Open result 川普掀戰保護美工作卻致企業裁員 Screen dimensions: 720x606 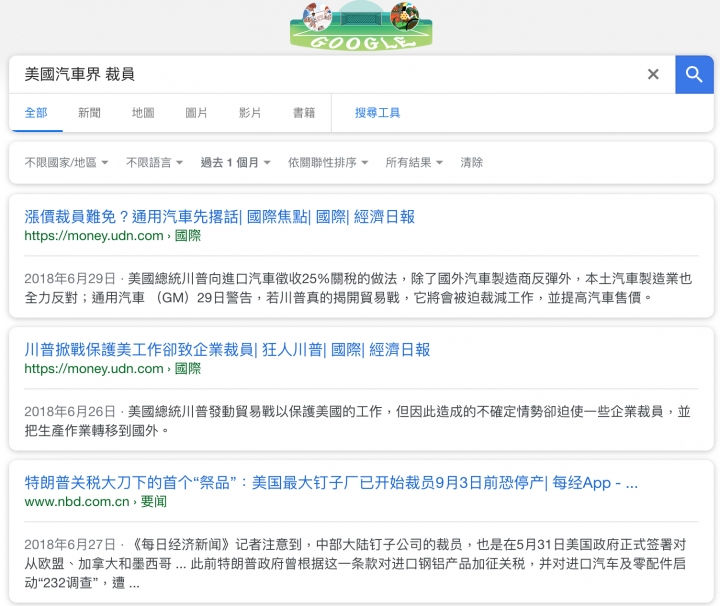(x=227, y=350)
